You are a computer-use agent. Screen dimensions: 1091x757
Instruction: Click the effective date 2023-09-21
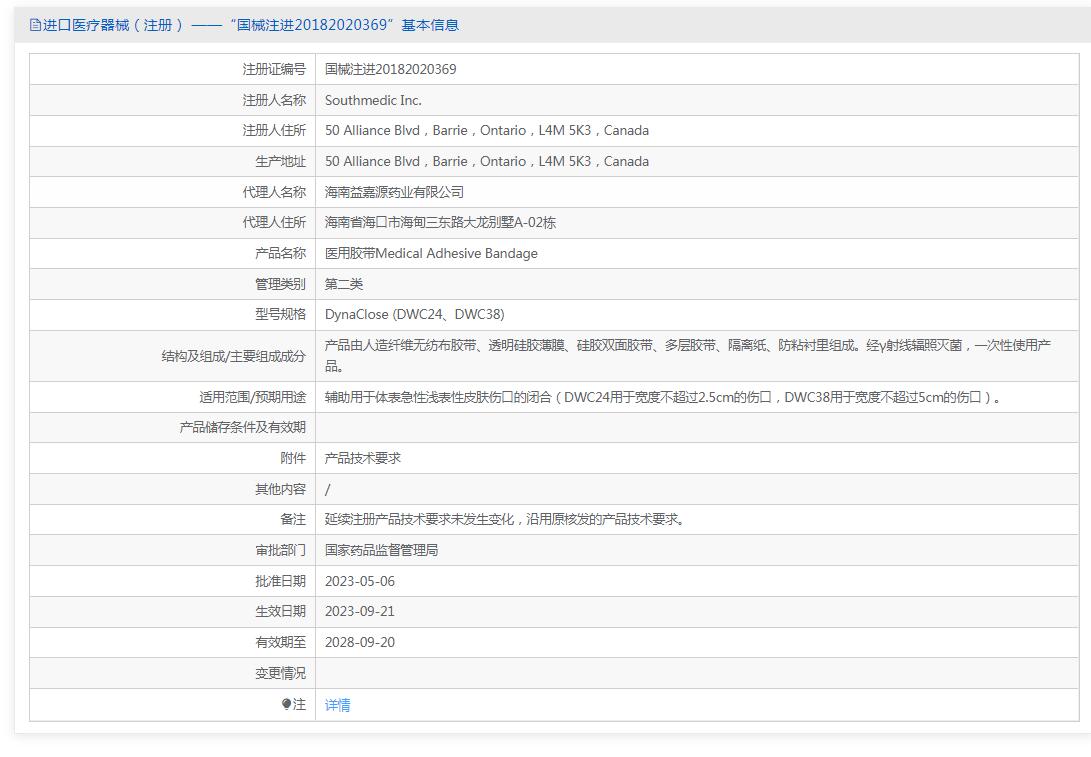(x=360, y=611)
